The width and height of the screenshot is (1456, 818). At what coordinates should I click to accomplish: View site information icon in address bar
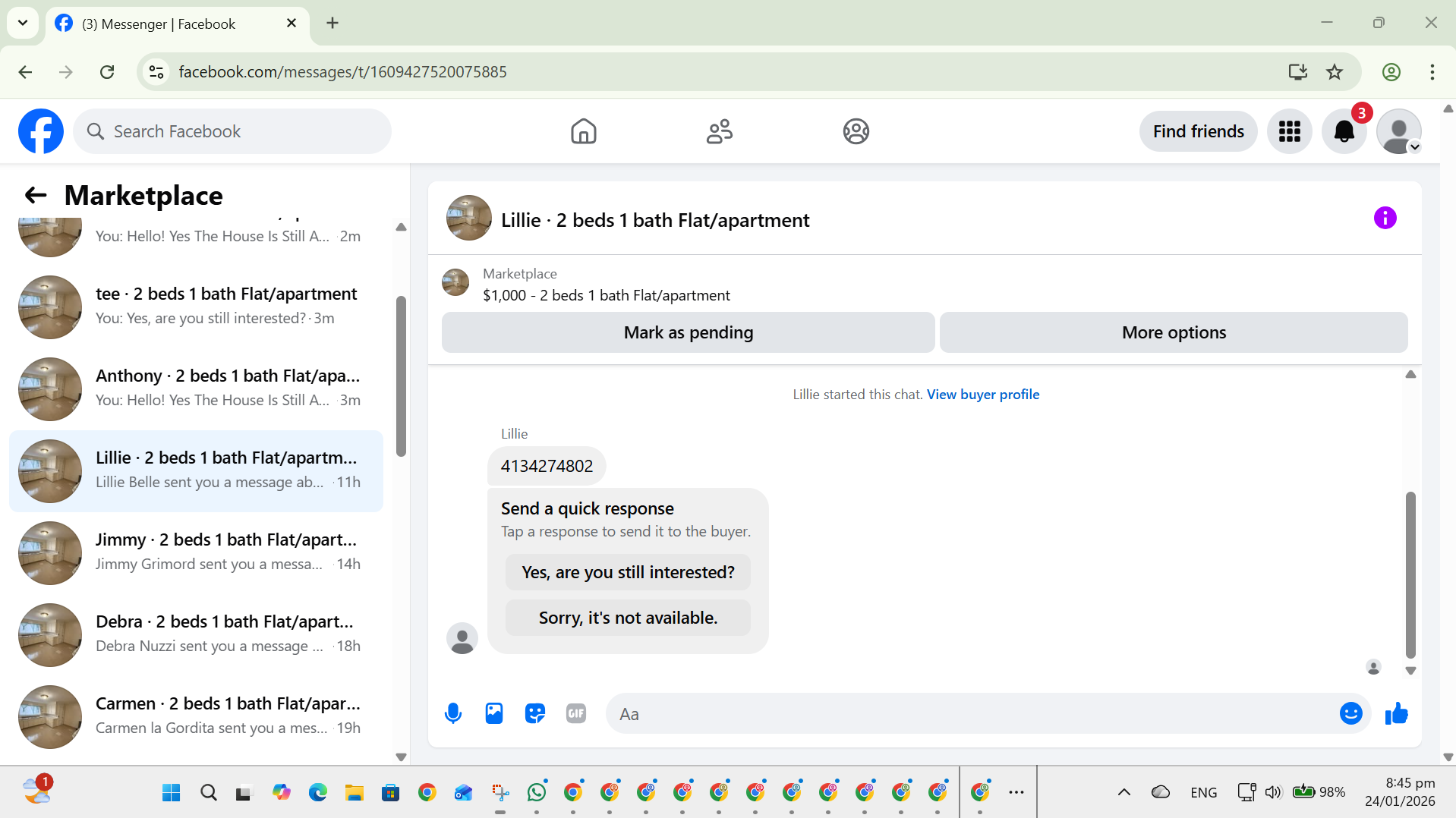(156, 72)
